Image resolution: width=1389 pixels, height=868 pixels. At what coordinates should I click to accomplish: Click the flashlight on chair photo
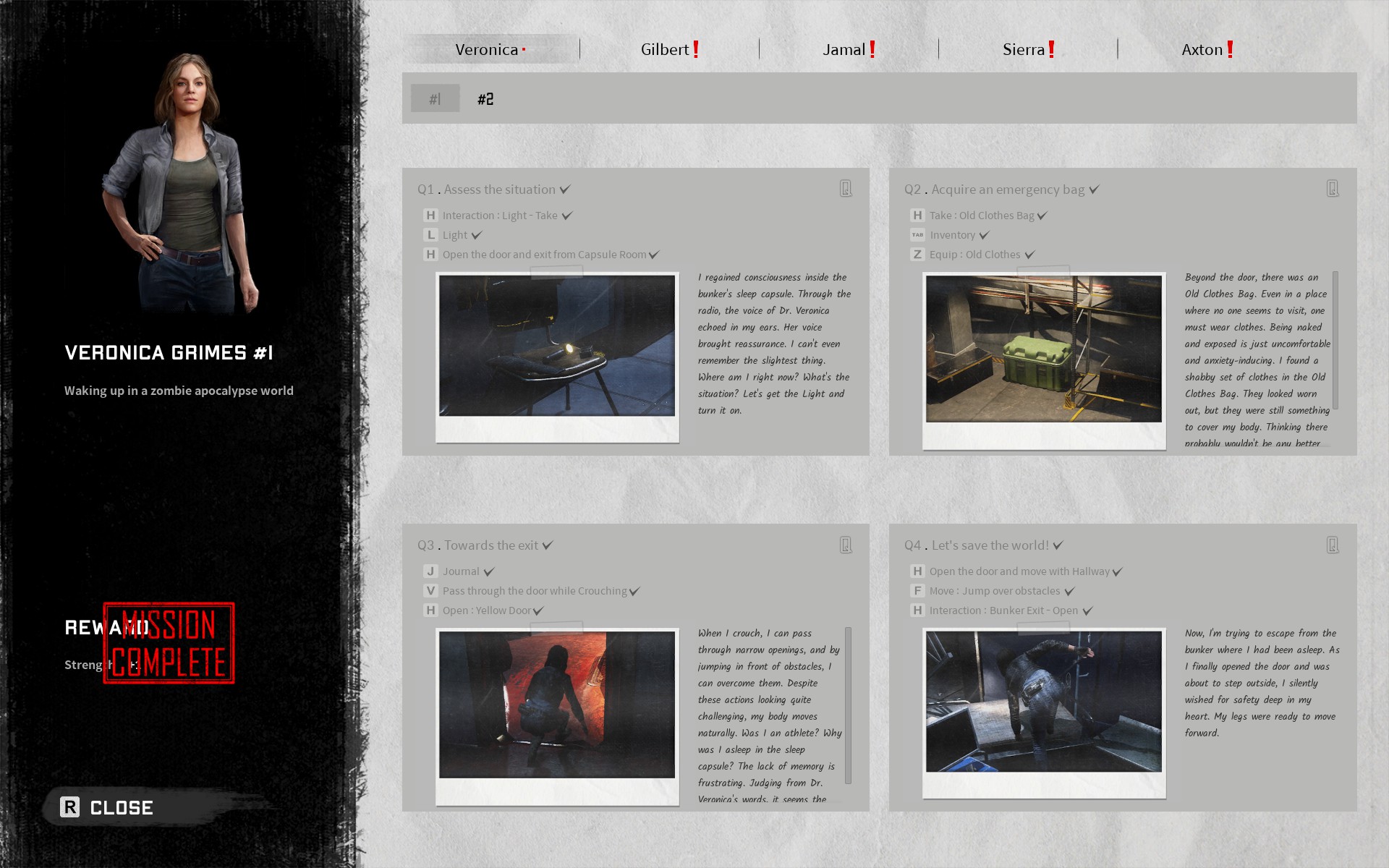556,346
